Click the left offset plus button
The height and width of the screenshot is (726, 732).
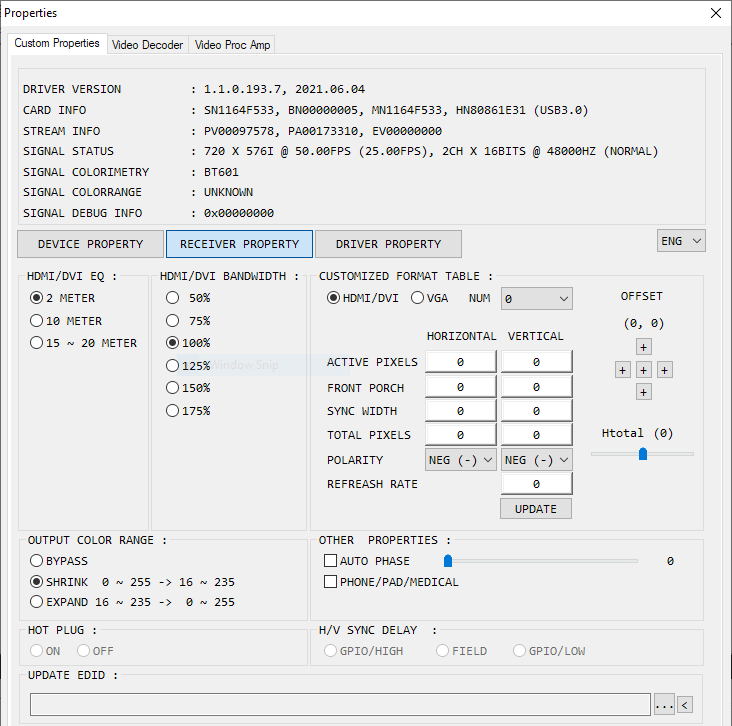(622, 370)
